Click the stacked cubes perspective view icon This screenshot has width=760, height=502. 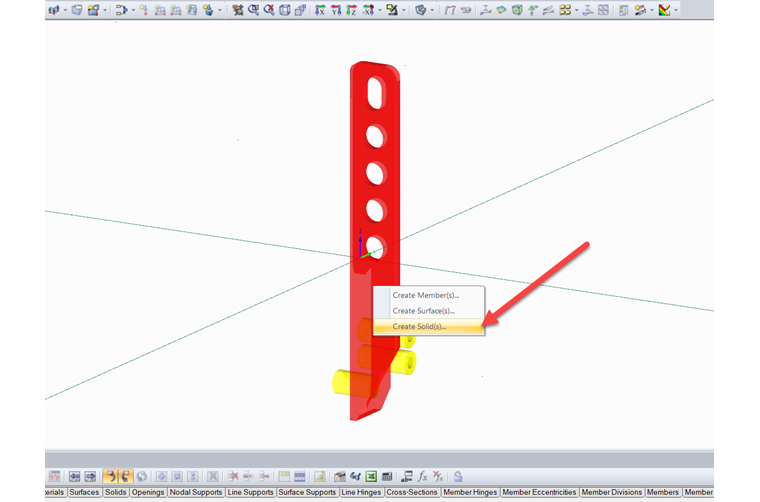click(301, 10)
